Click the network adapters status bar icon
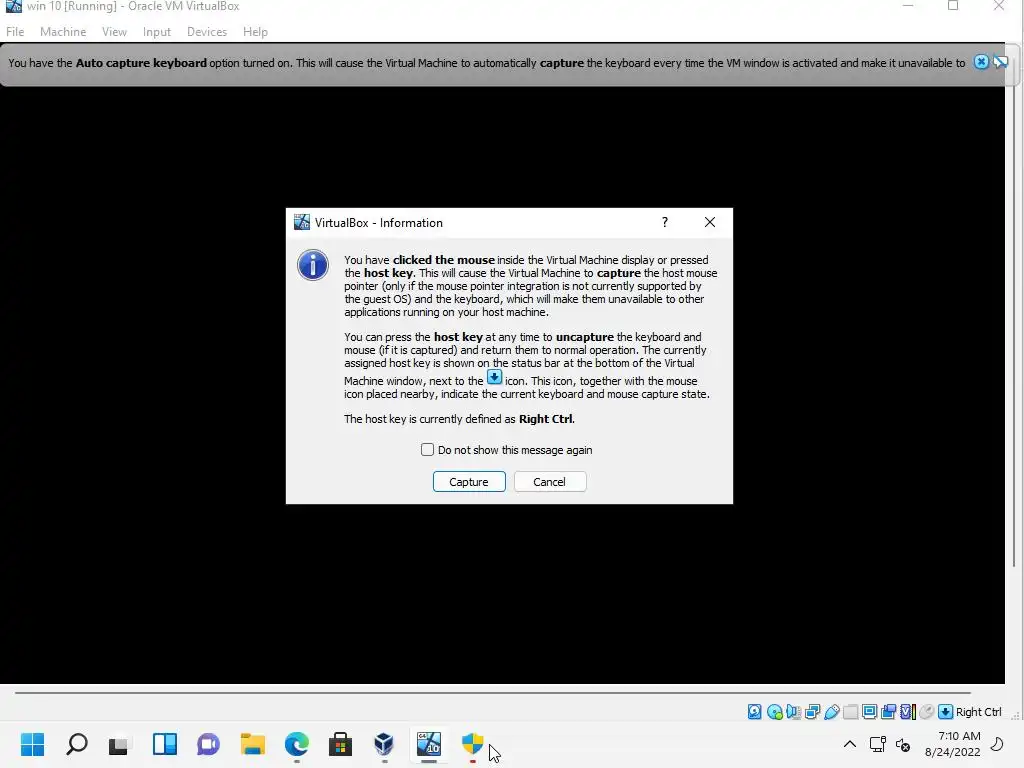 click(x=812, y=712)
